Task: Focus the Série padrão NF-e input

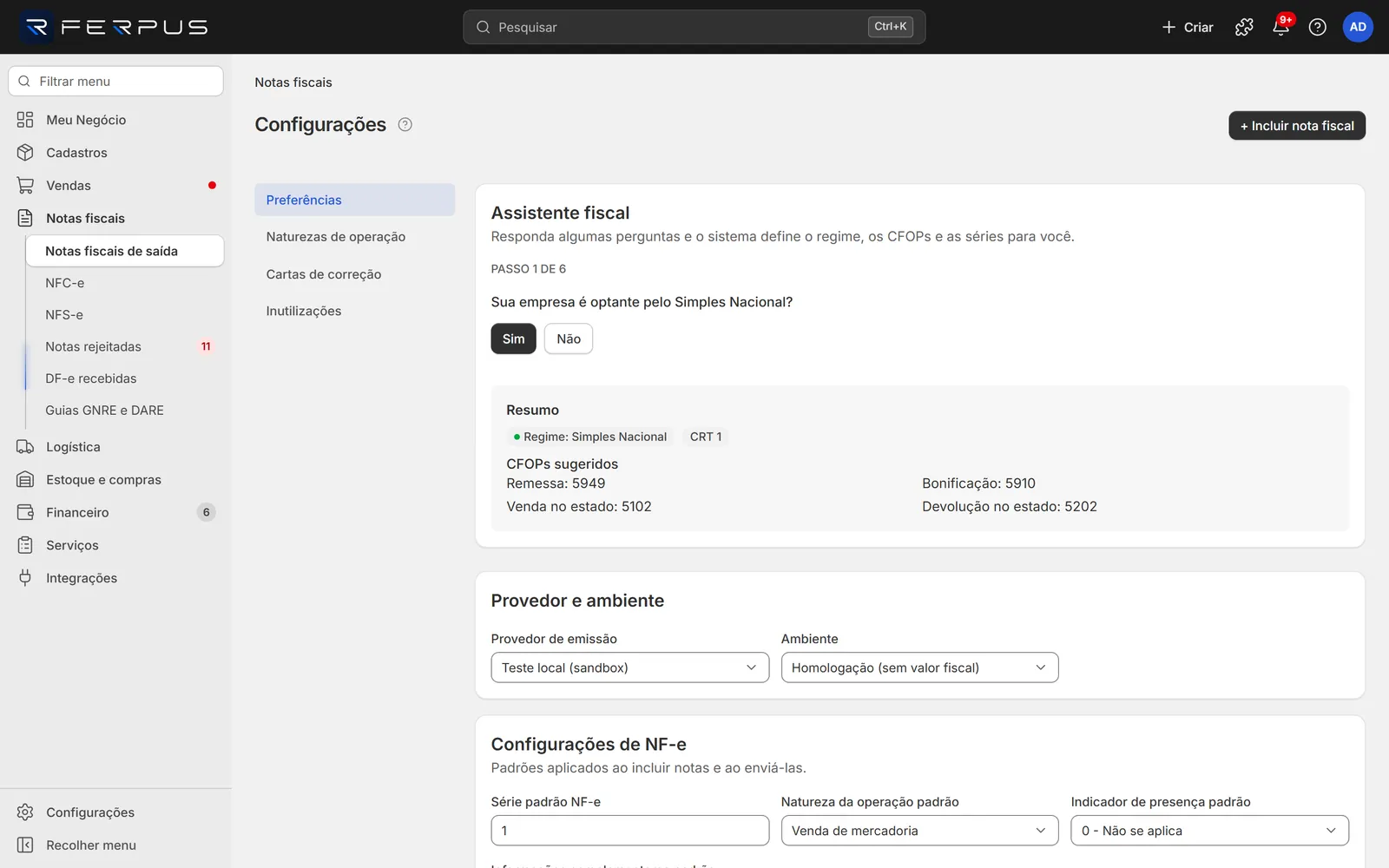Action: (629, 831)
